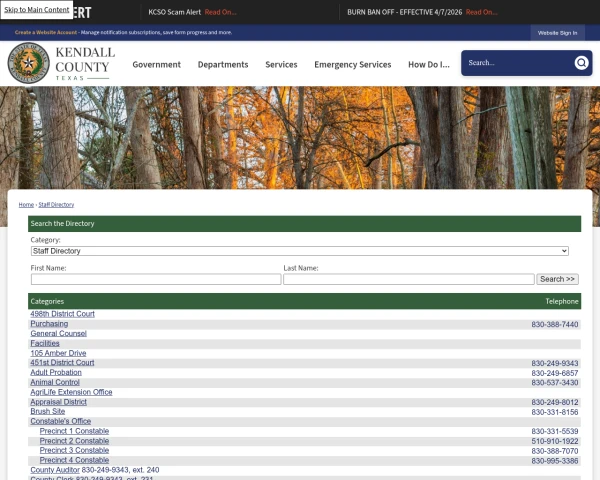Click Appraisal District phone 830-249-8012
The image size is (600, 480).
point(554,402)
